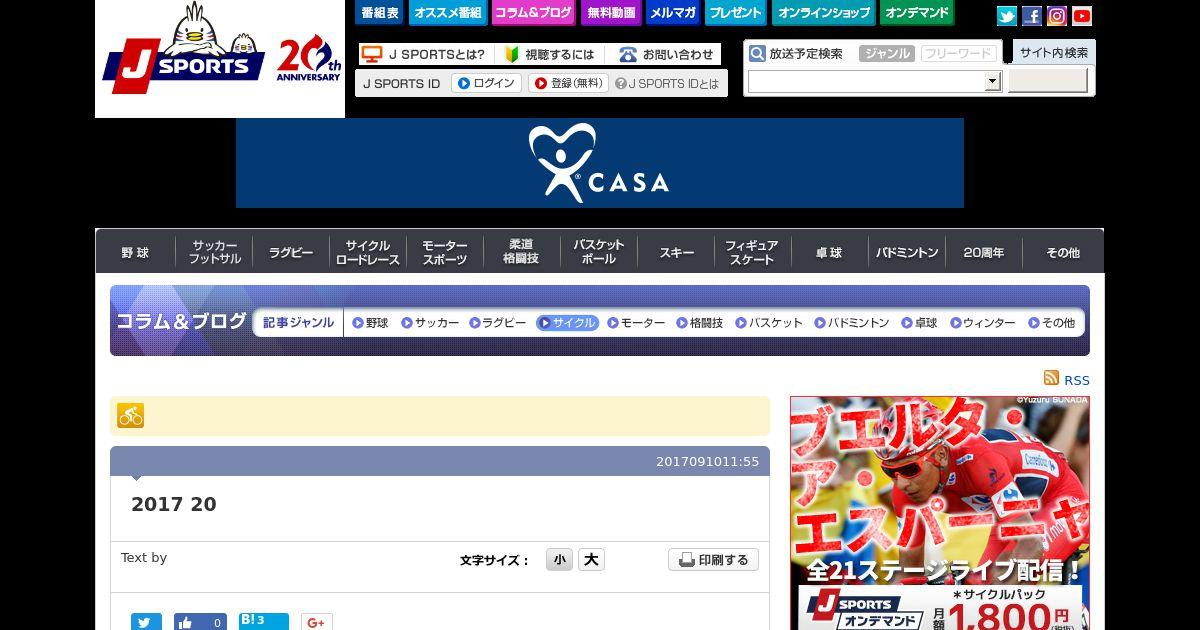The height and width of the screenshot is (630, 1200).
Task: Click the CASA banner advertisement
Action: (600, 163)
